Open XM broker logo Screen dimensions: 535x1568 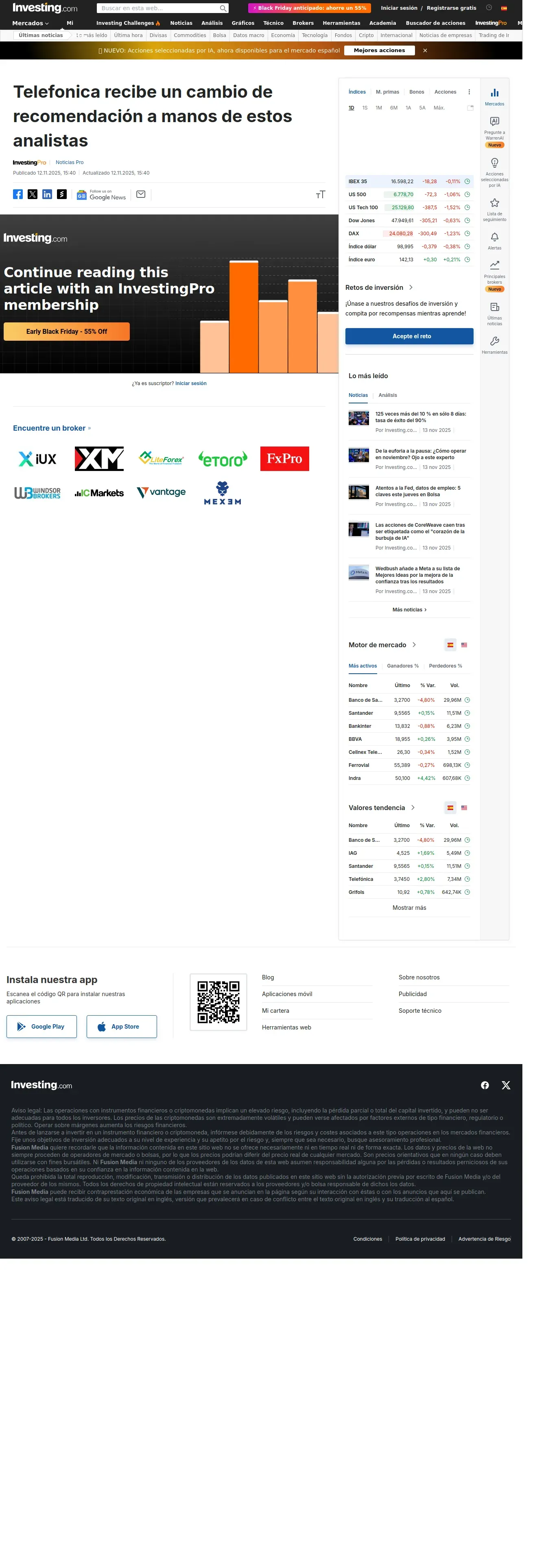coord(99,459)
